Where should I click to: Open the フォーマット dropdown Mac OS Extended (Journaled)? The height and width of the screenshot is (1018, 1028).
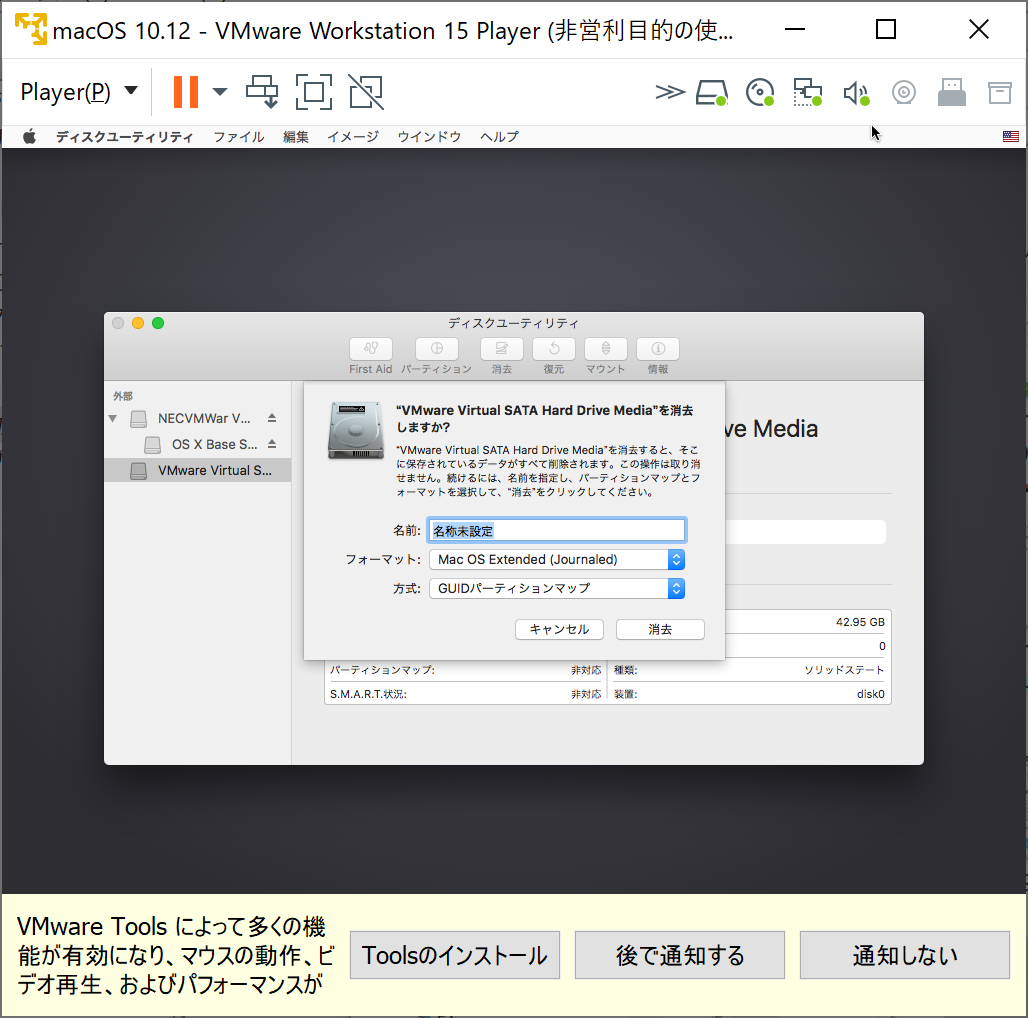point(557,559)
